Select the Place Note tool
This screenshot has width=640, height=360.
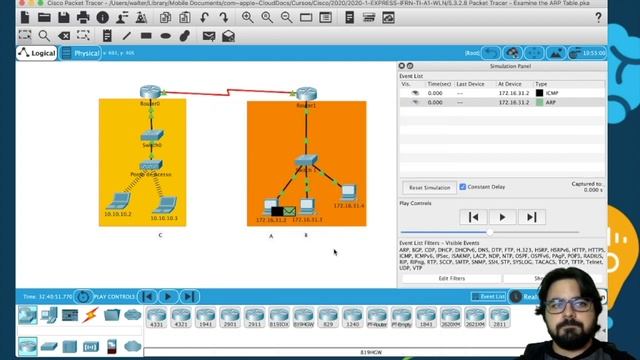pyautogui.click(x=107, y=36)
